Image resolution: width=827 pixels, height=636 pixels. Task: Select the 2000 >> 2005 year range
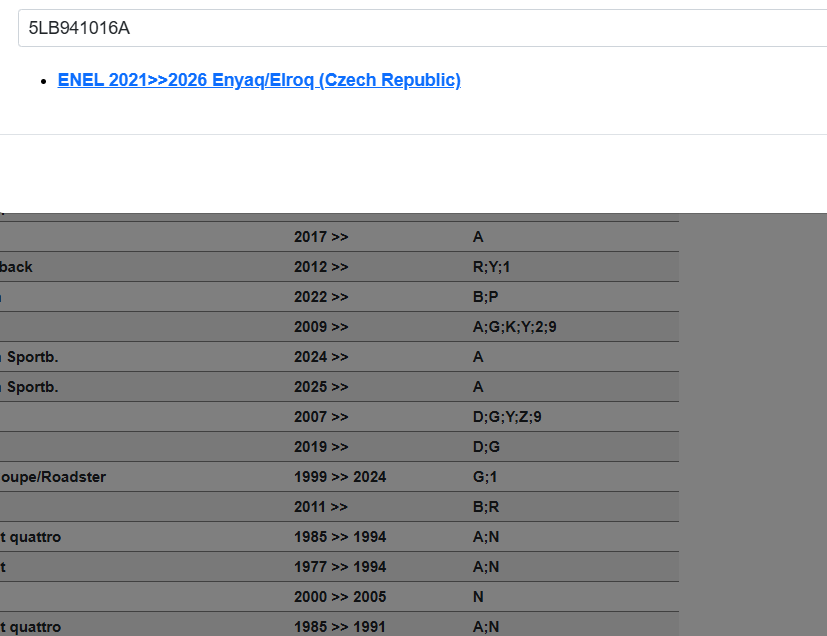coord(340,597)
